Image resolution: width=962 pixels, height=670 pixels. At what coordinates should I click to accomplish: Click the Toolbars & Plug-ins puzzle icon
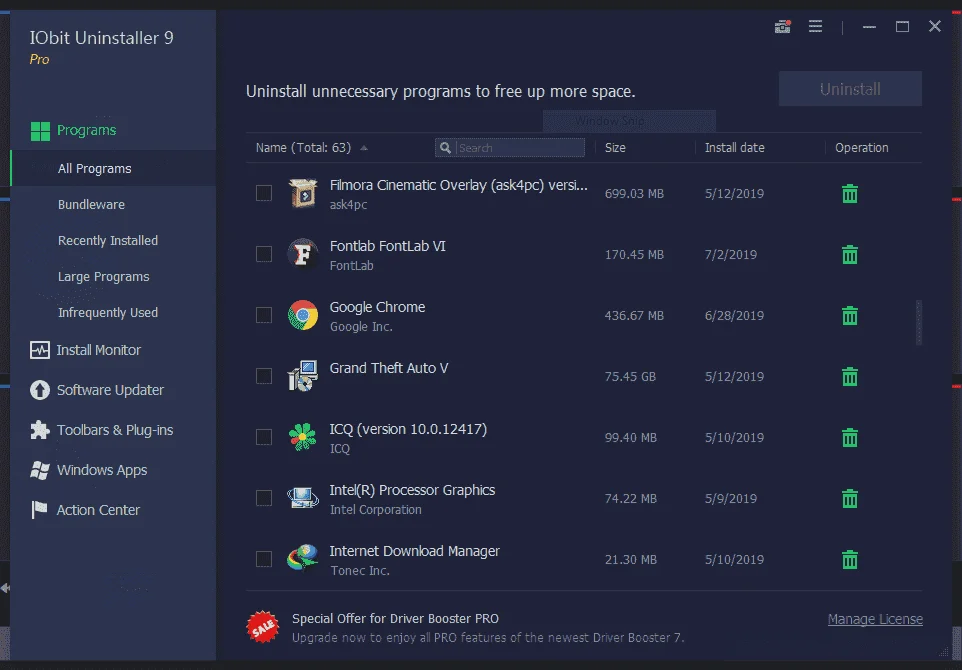pyautogui.click(x=40, y=430)
